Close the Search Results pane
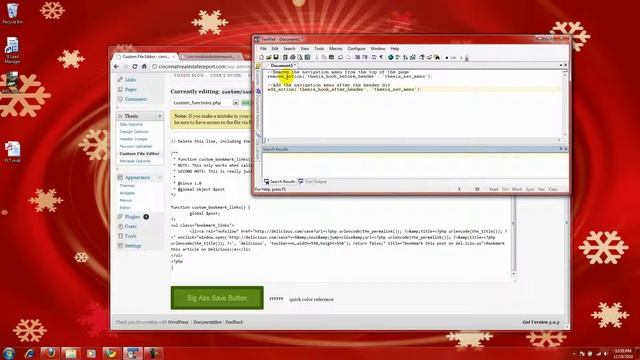The height and width of the screenshot is (360, 640). 565,149
